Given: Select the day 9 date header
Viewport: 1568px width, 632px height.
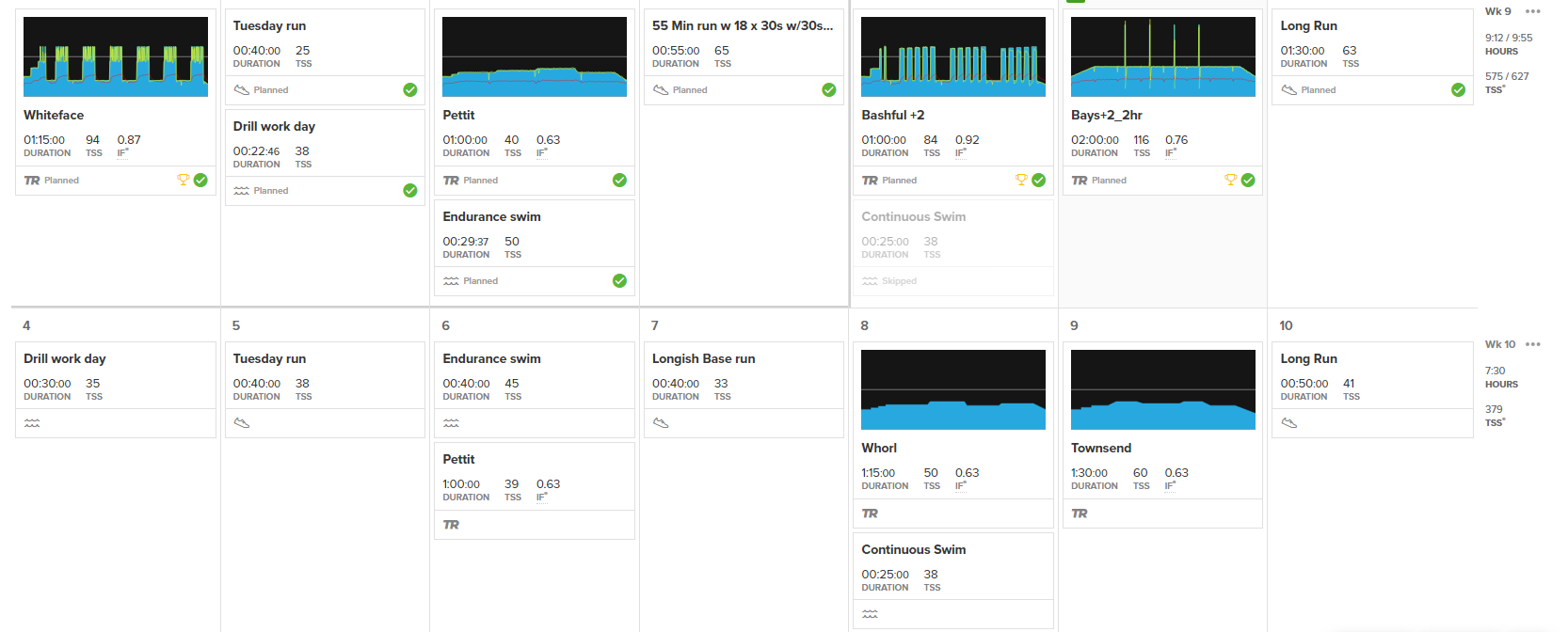Looking at the screenshot, I should (1074, 325).
